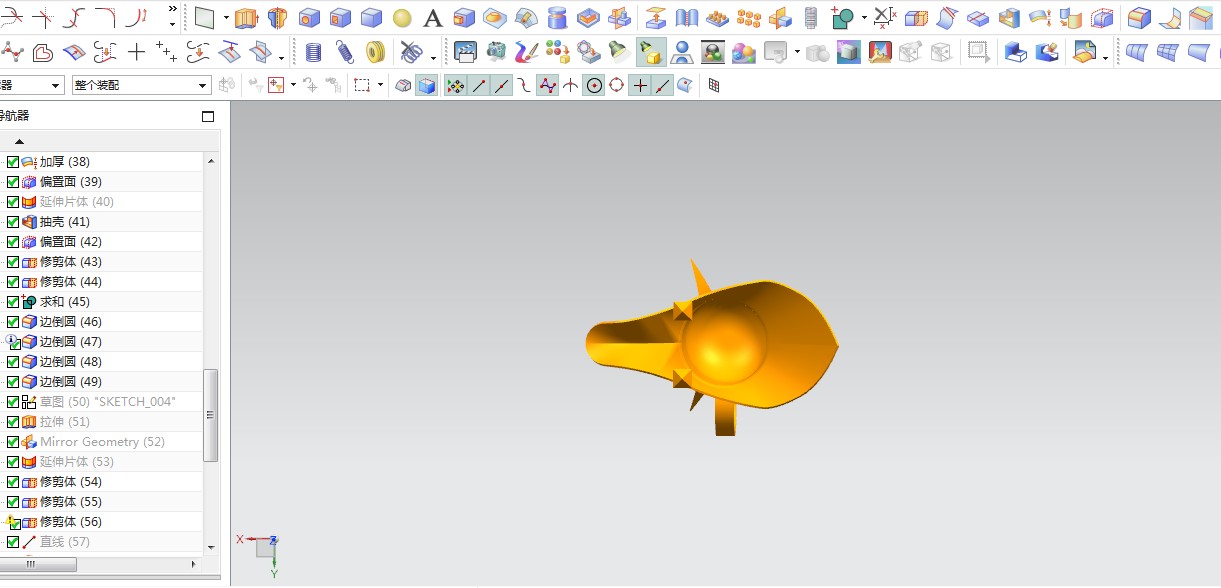Click the movie clapper icon

click(x=464, y=52)
